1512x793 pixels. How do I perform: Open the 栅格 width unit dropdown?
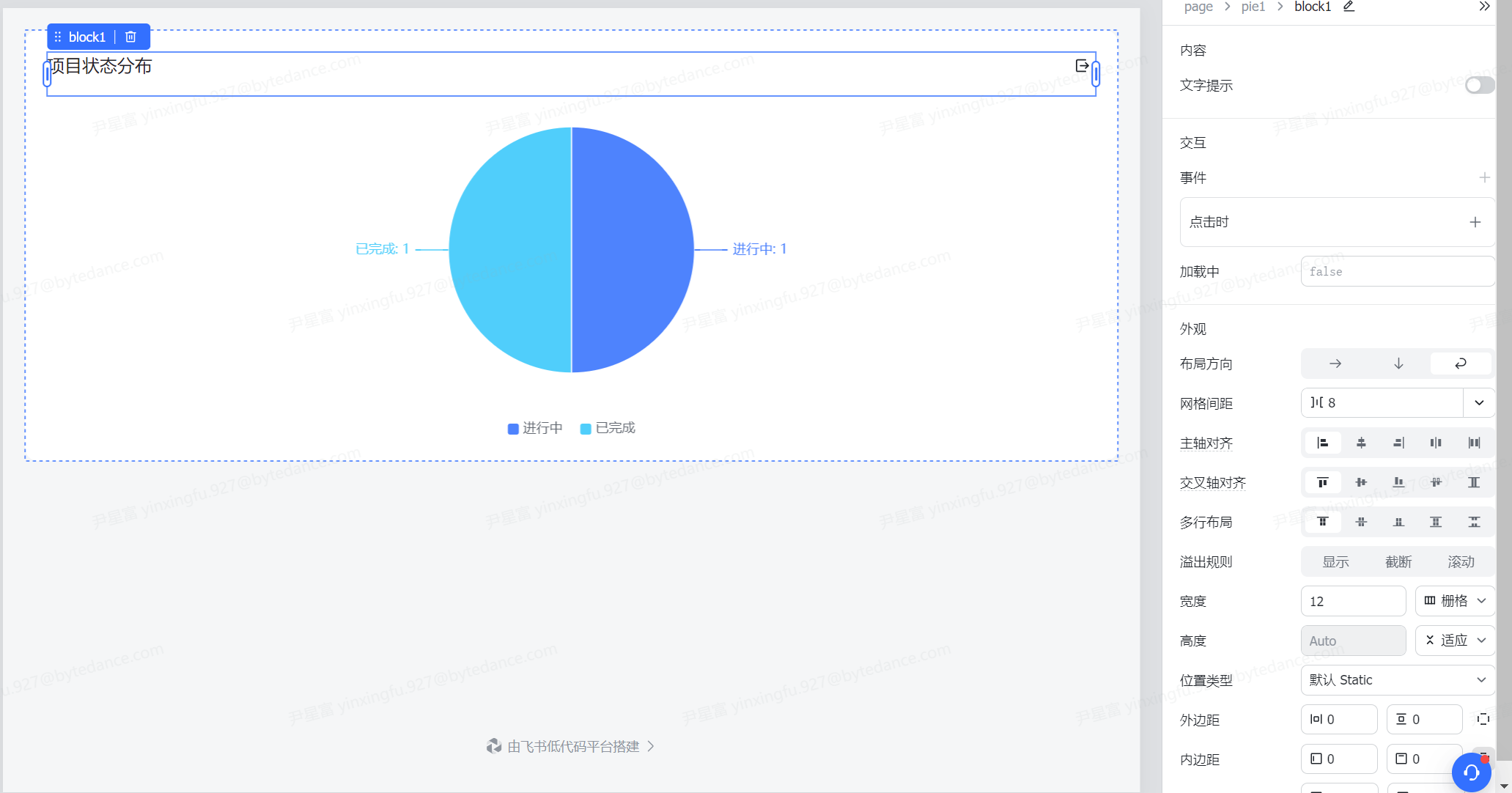click(1455, 601)
